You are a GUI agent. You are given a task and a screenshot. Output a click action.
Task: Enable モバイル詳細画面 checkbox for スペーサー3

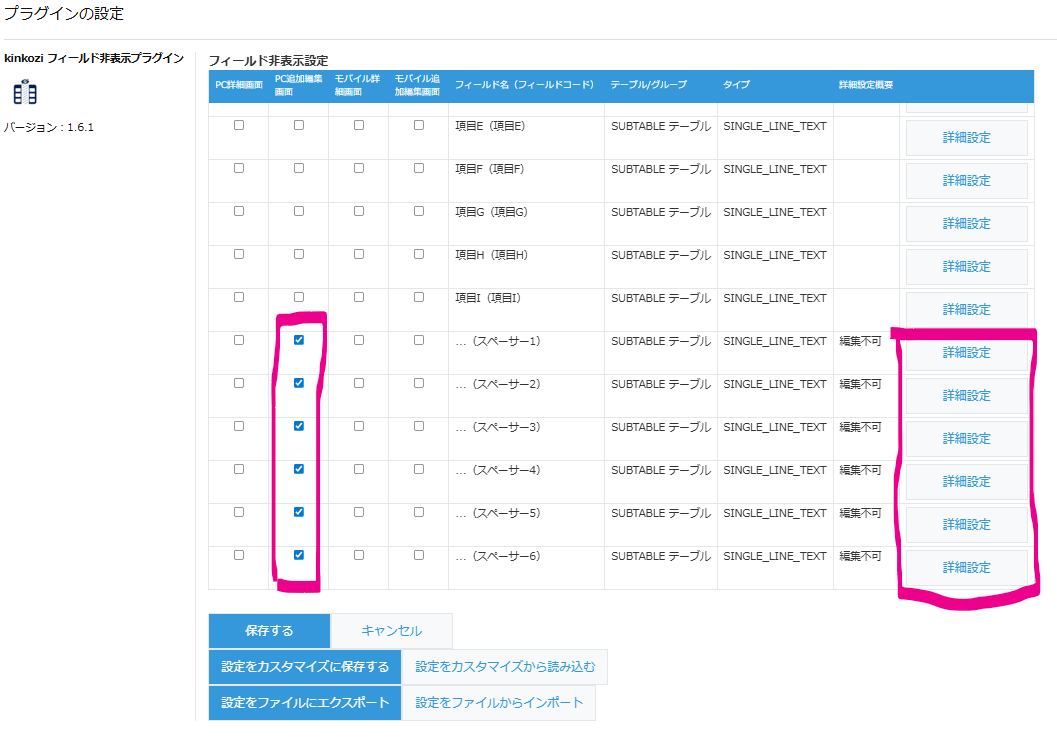click(x=357, y=426)
